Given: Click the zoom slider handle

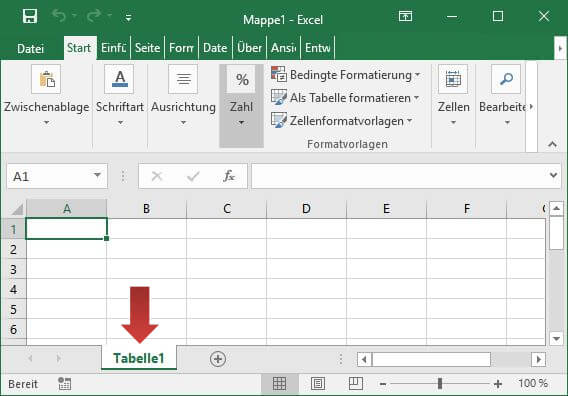Looking at the screenshot, I should coord(440,383).
